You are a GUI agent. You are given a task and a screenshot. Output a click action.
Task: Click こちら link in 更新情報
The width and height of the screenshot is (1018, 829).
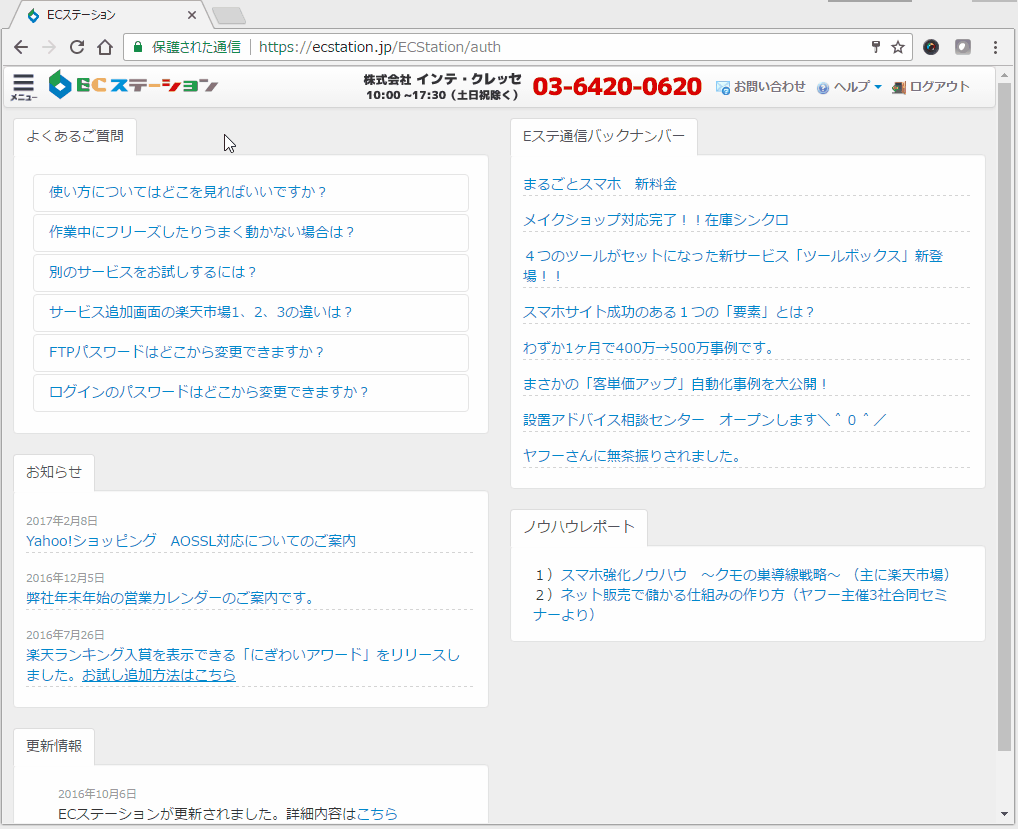coord(377,814)
